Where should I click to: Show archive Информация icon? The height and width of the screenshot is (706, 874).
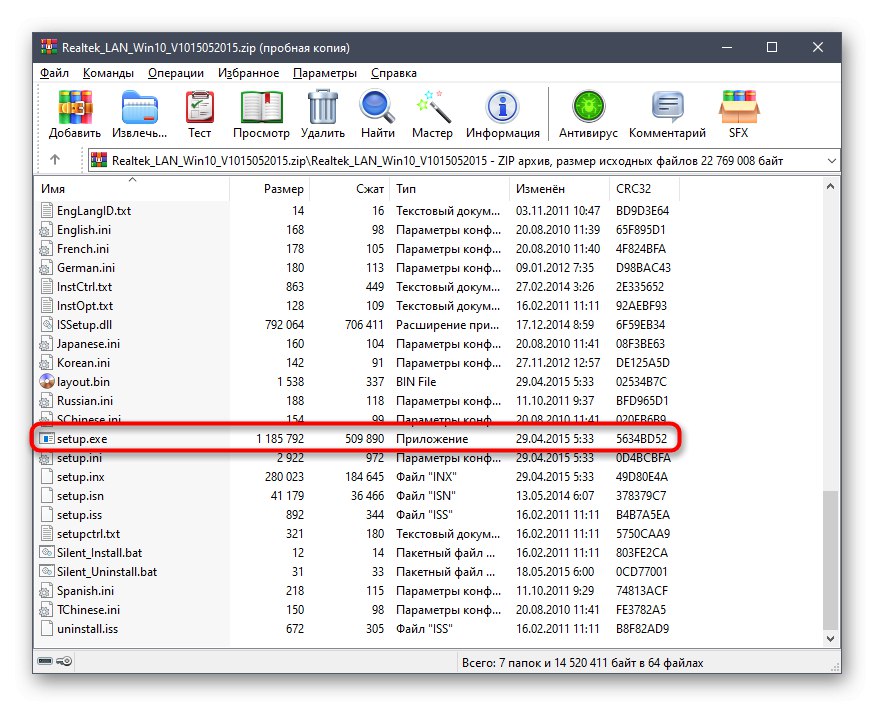pos(503,107)
